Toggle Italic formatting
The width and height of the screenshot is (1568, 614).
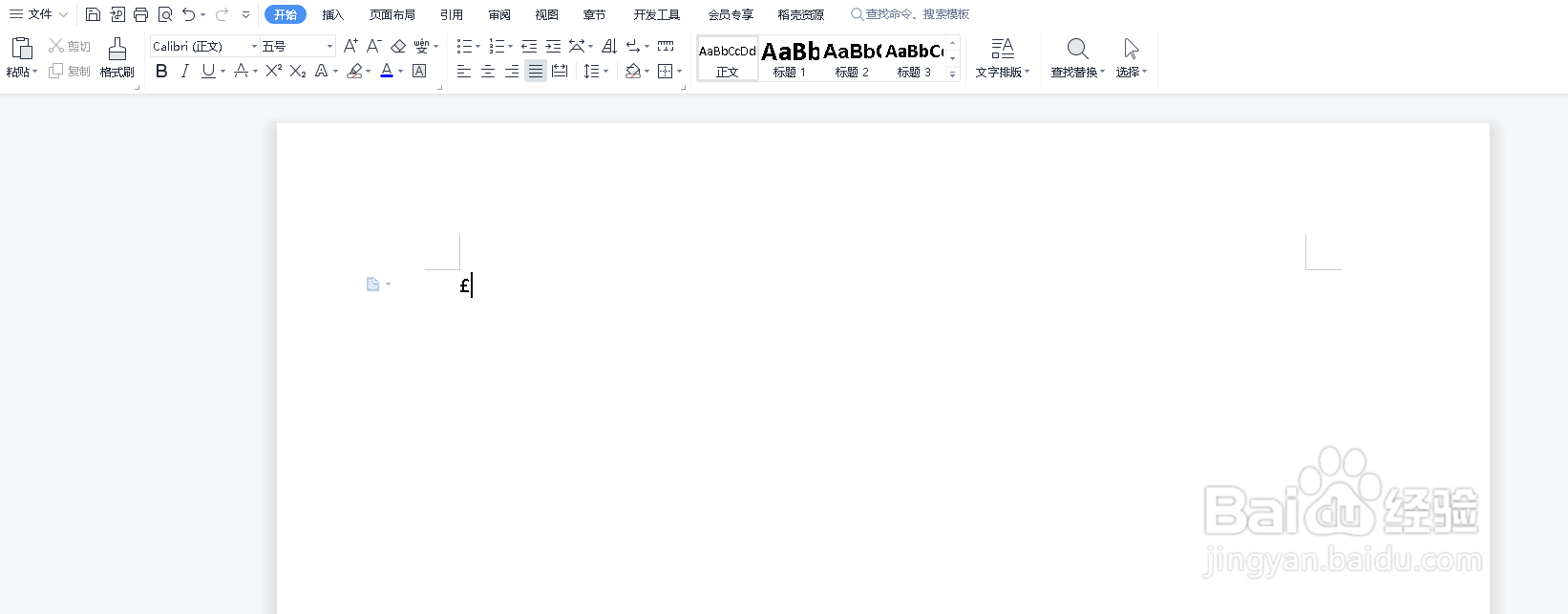coord(185,71)
